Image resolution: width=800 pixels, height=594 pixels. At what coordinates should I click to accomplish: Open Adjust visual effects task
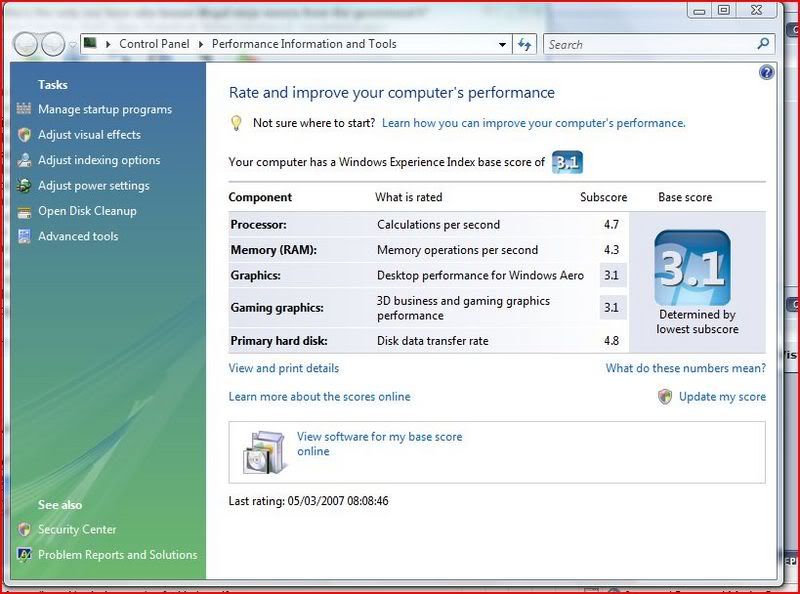[89, 135]
